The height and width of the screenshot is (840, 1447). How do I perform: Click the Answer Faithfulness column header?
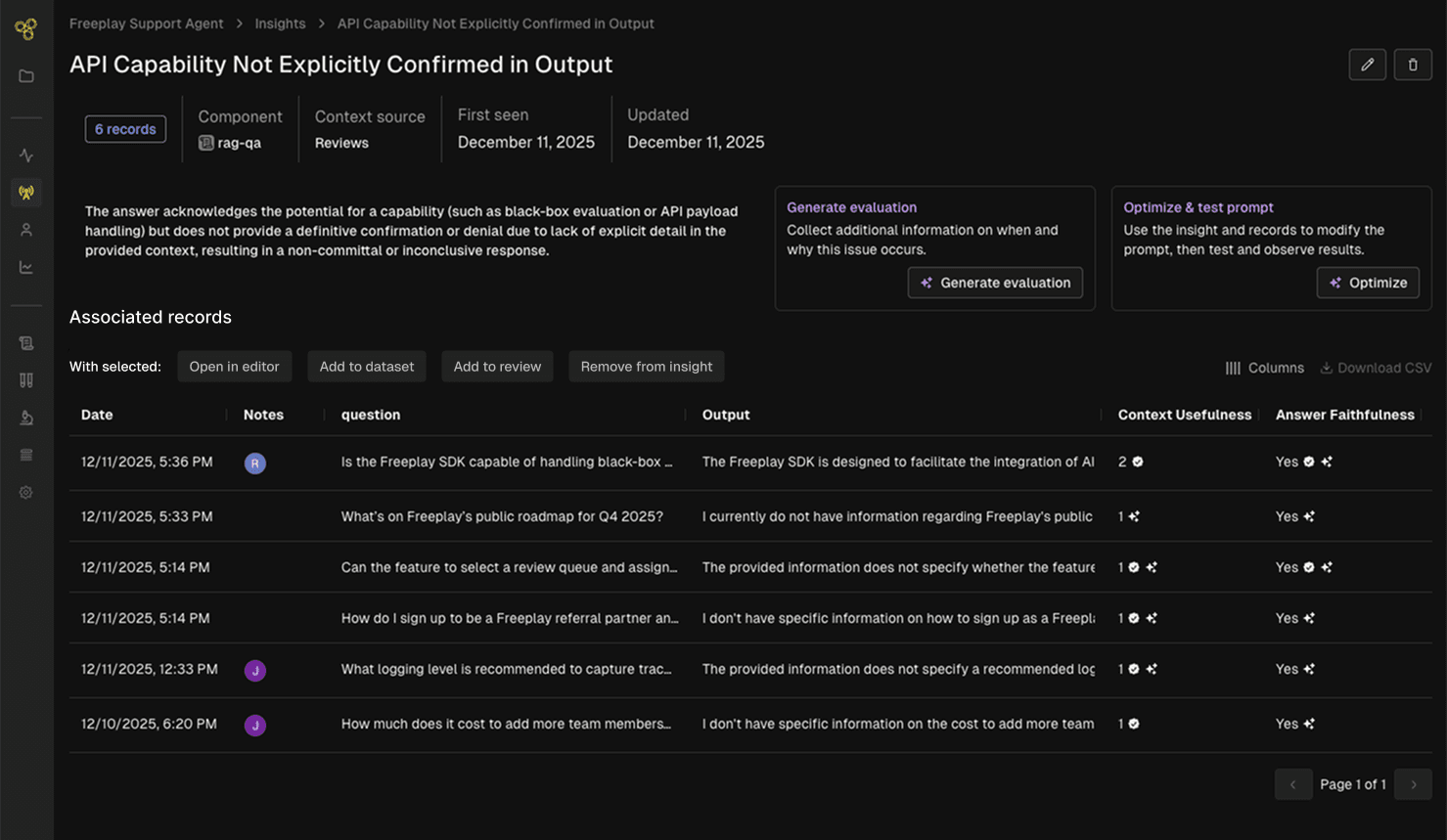coord(1344,415)
